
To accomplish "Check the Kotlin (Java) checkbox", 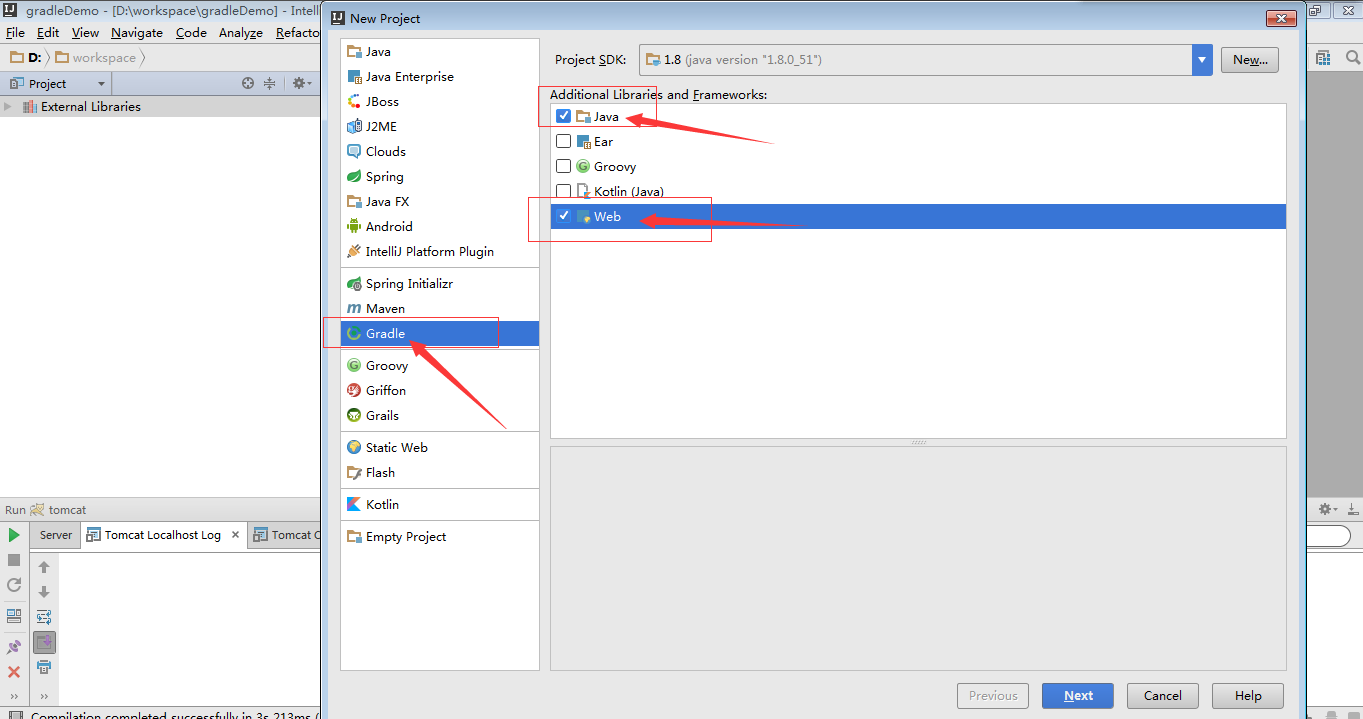I will [x=564, y=191].
